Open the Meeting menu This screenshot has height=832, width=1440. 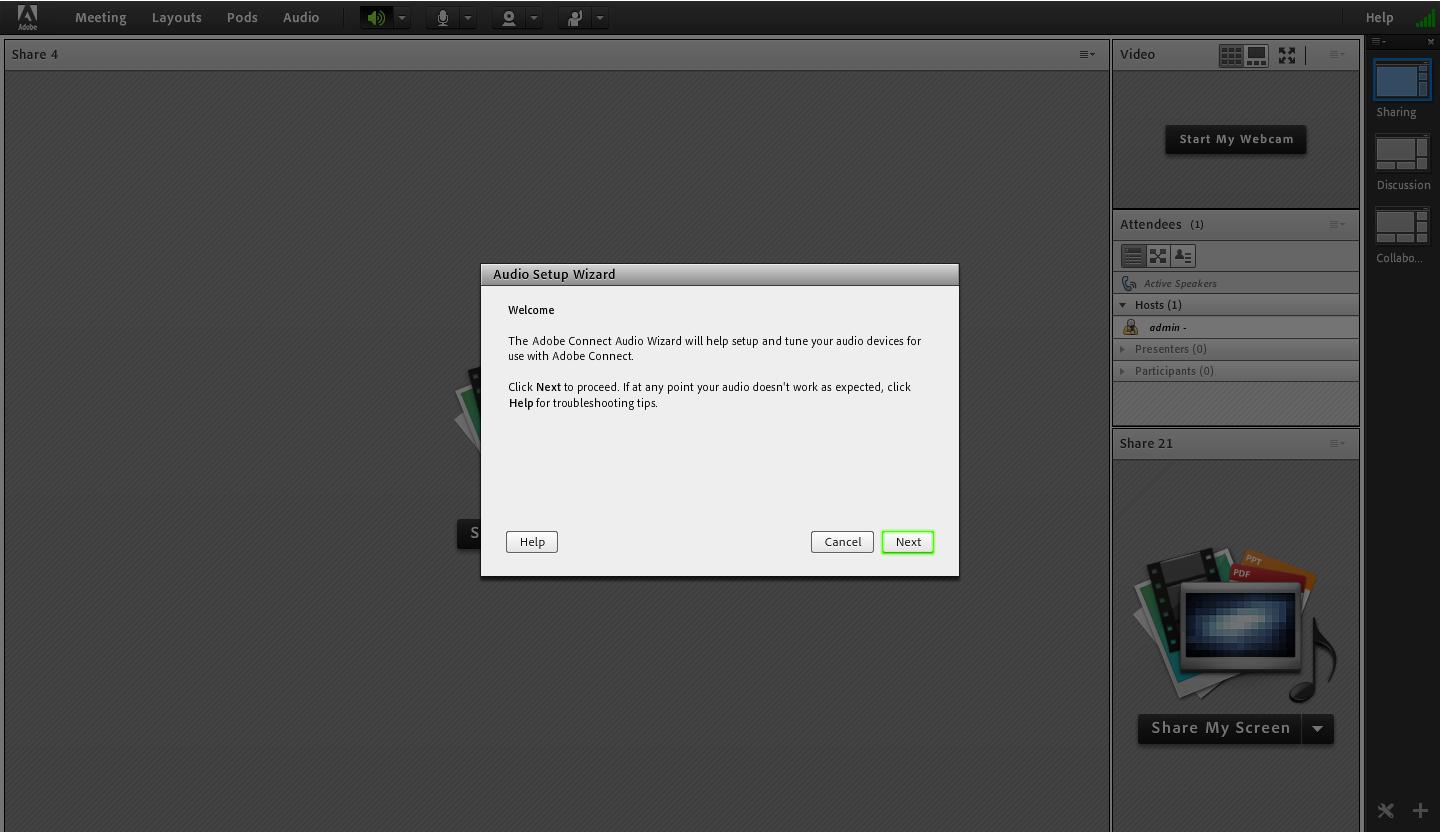click(x=100, y=18)
